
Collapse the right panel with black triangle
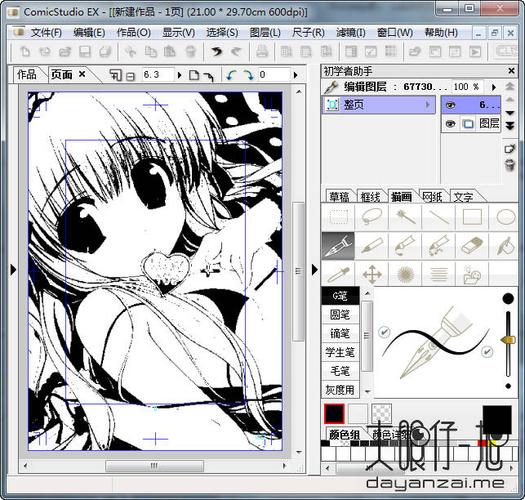pos(314,270)
